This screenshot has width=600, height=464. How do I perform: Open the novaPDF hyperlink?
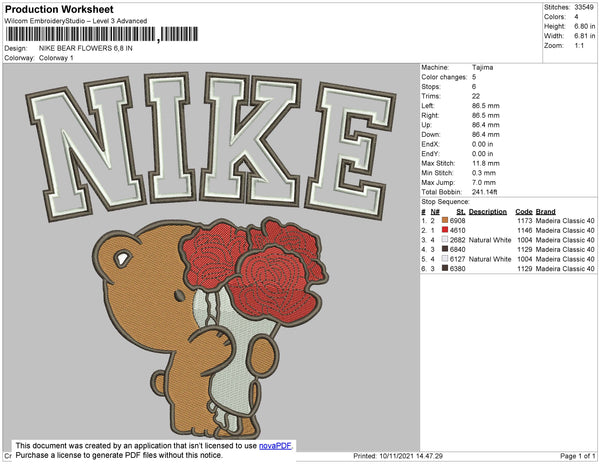point(275,446)
